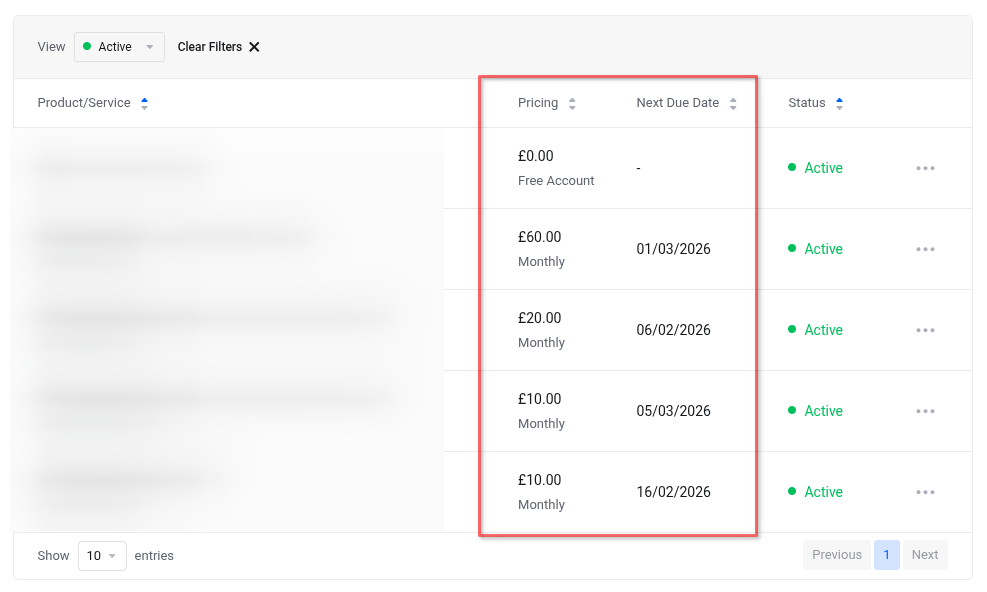
Task: Click the X icon beside Clear Filters
Action: tap(254, 47)
